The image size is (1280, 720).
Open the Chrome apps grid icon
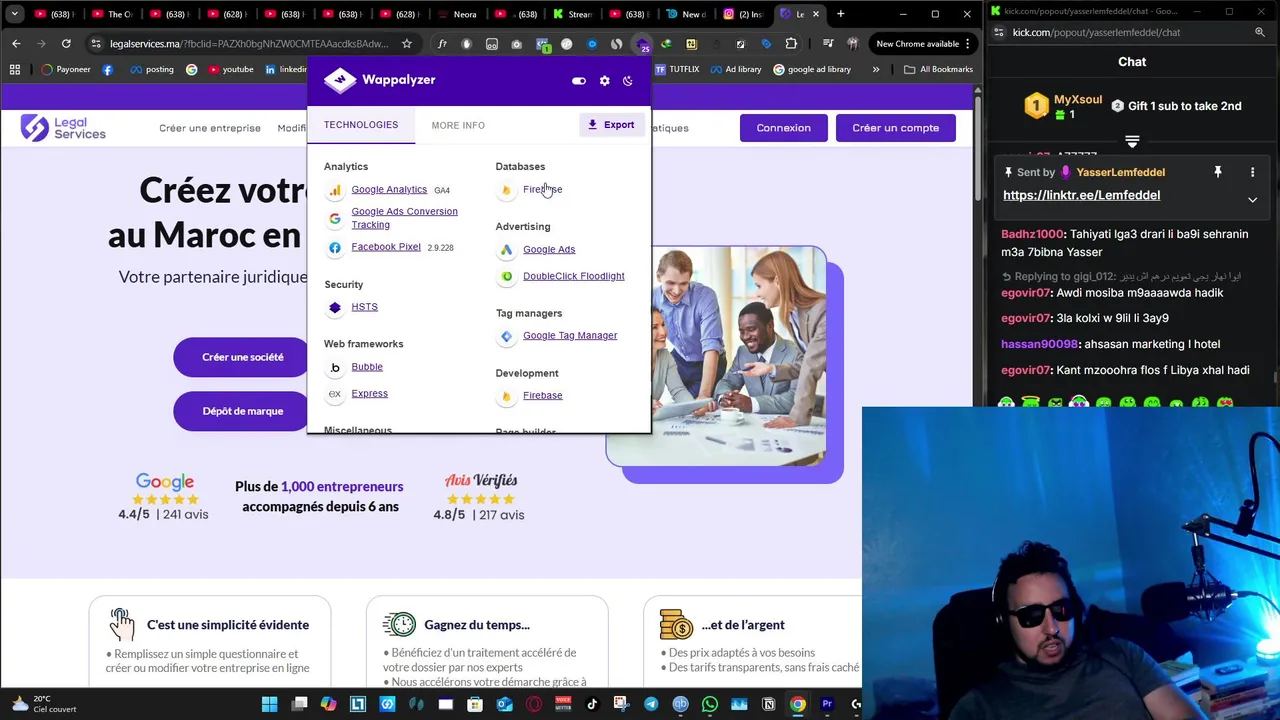[15, 70]
